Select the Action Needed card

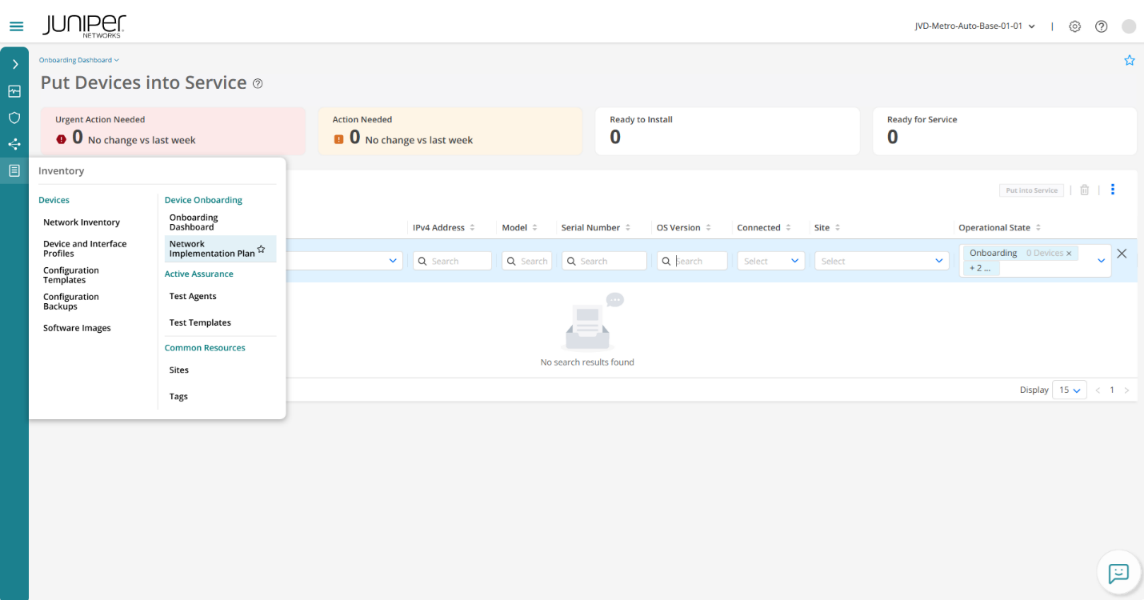point(450,131)
